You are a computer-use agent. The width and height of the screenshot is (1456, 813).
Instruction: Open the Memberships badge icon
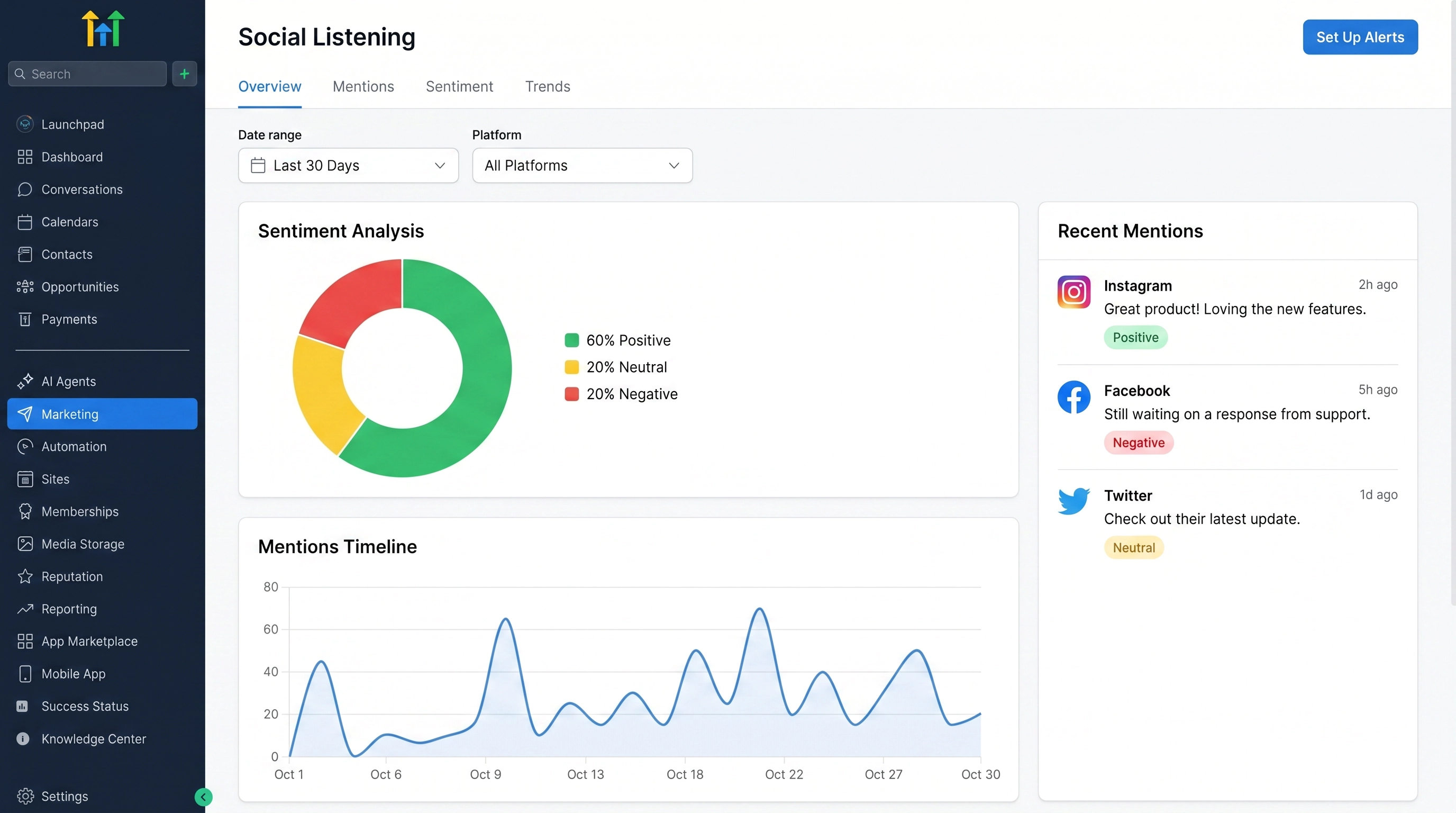tap(25, 512)
